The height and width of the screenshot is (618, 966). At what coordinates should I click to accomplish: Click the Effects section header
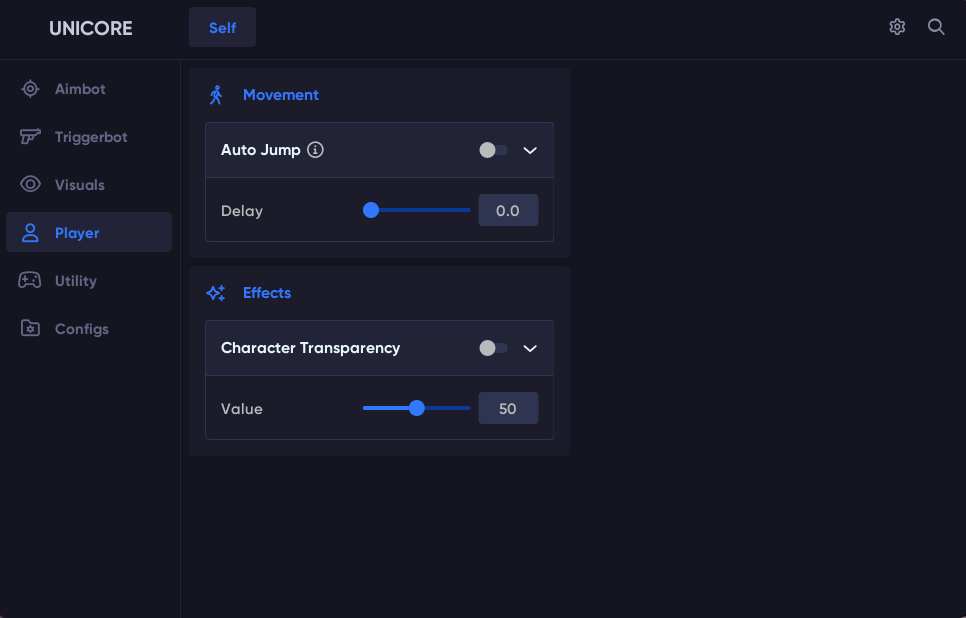pos(266,293)
